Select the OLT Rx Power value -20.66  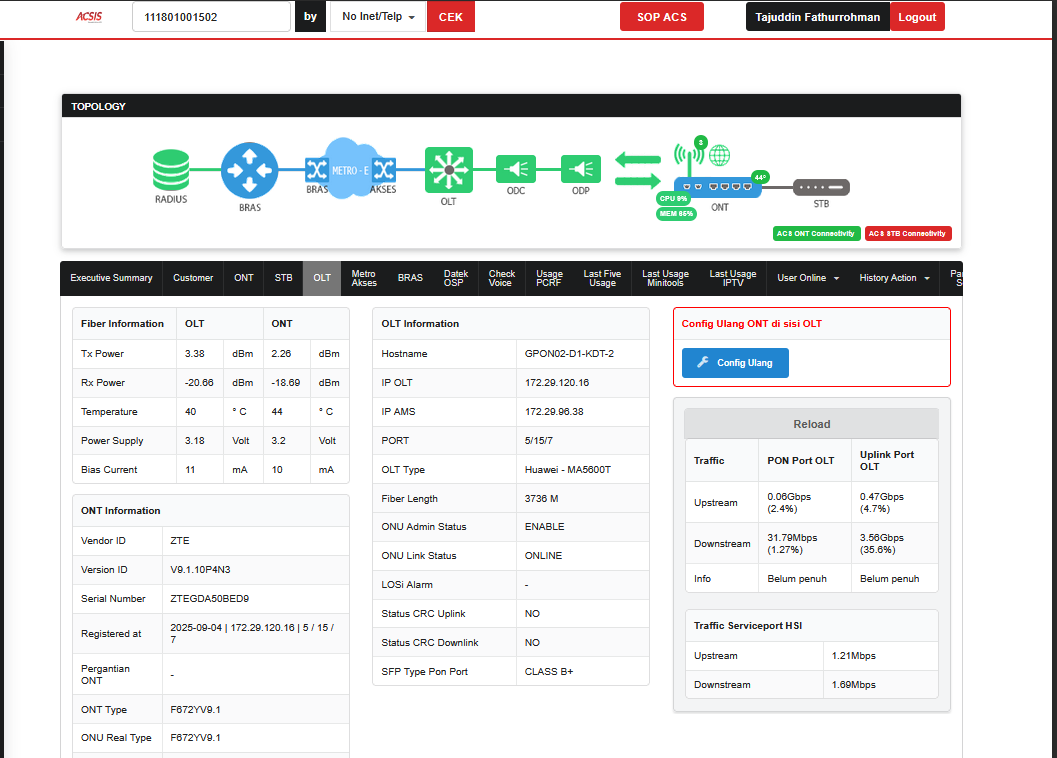tap(199, 382)
